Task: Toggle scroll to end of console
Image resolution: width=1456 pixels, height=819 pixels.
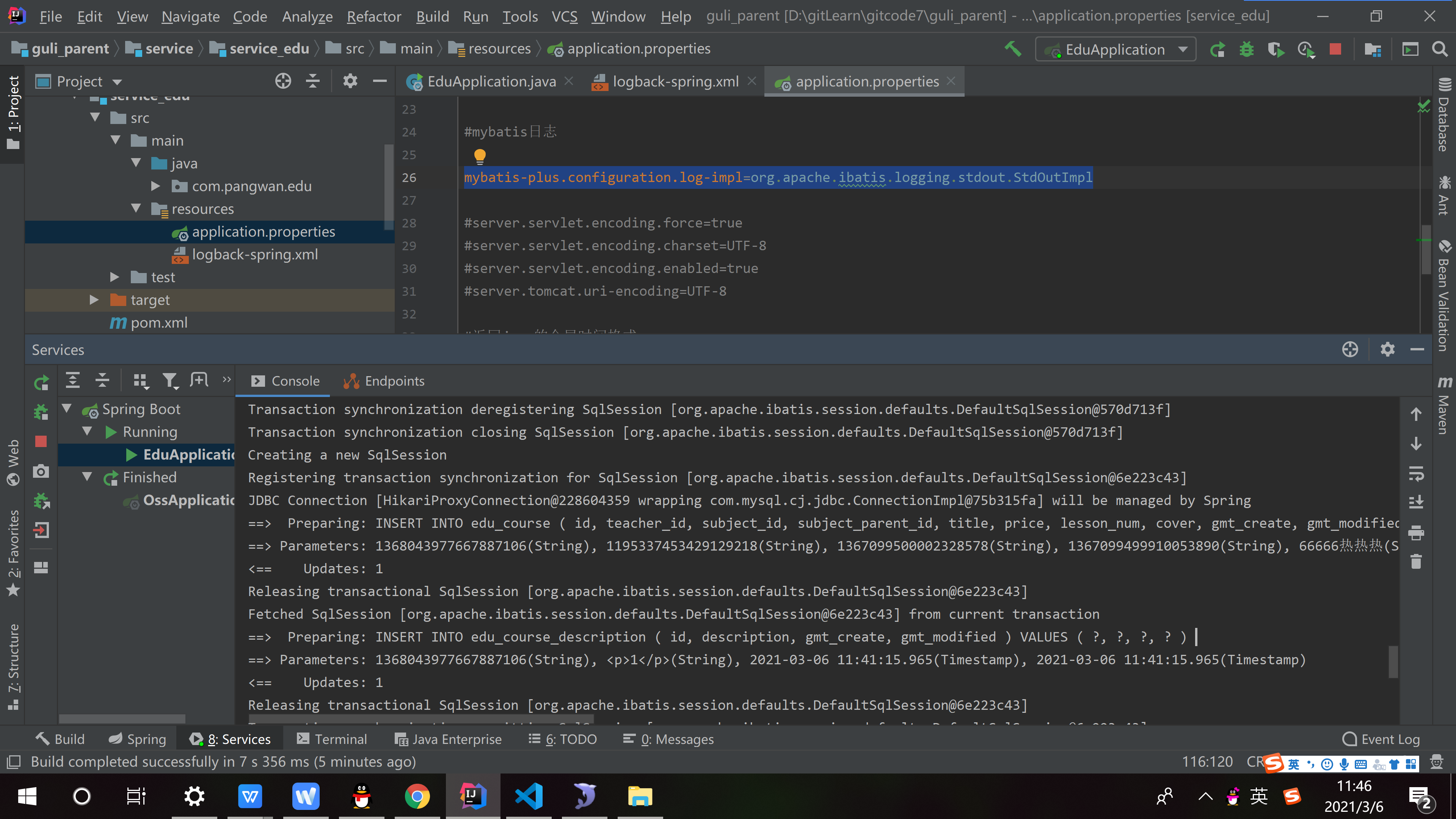Action: pos(1416,502)
